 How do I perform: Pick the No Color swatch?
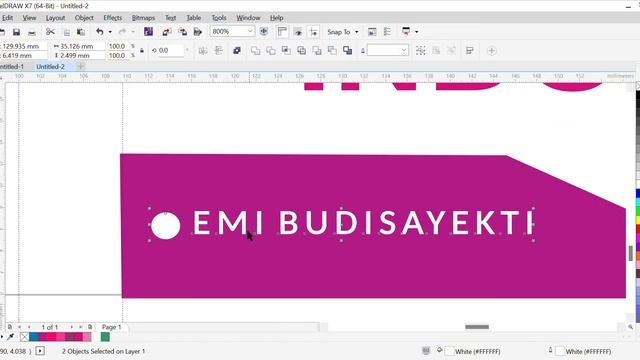click(24, 337)
